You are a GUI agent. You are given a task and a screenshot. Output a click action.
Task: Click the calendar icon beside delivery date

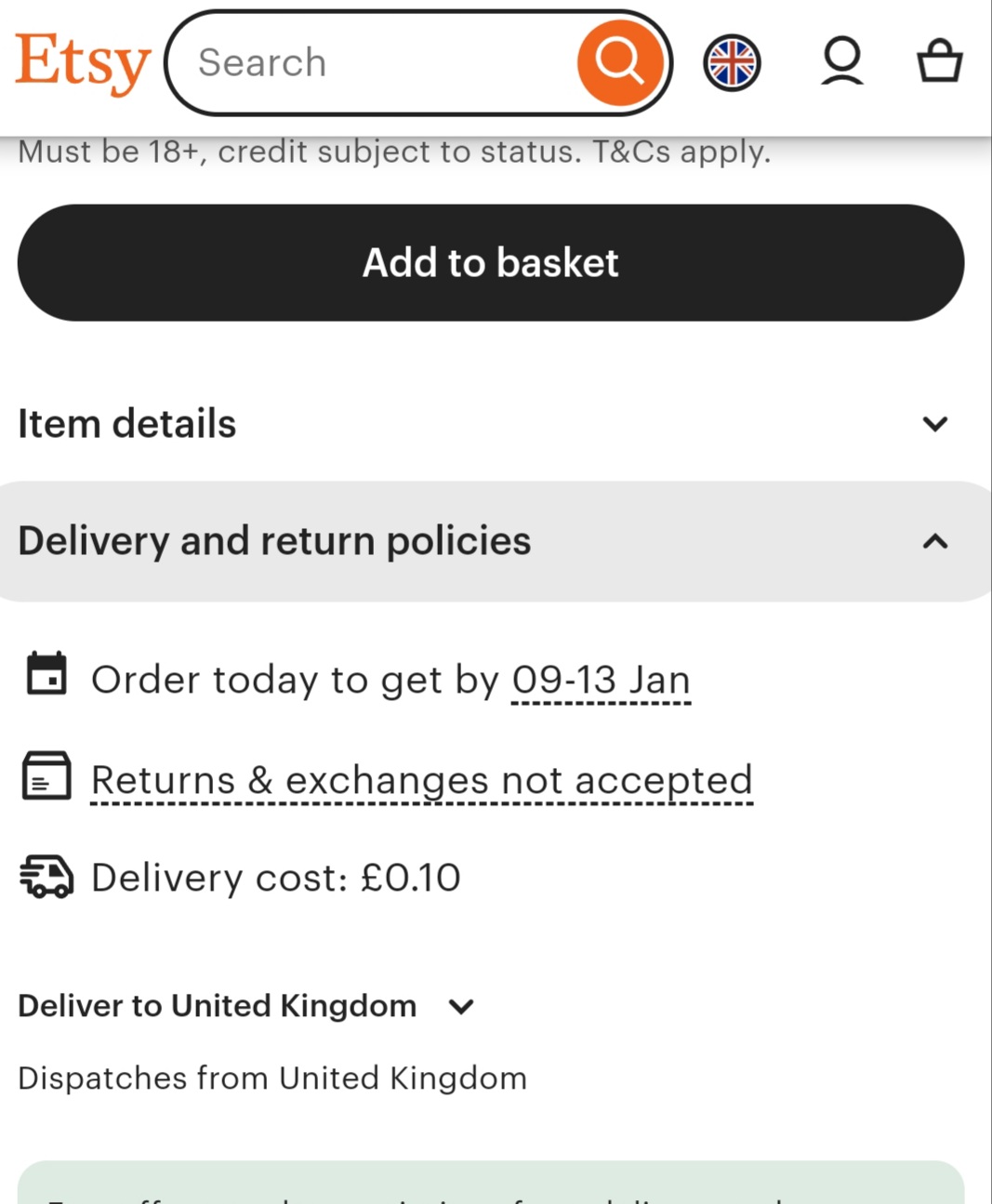(x=46, y=675)
